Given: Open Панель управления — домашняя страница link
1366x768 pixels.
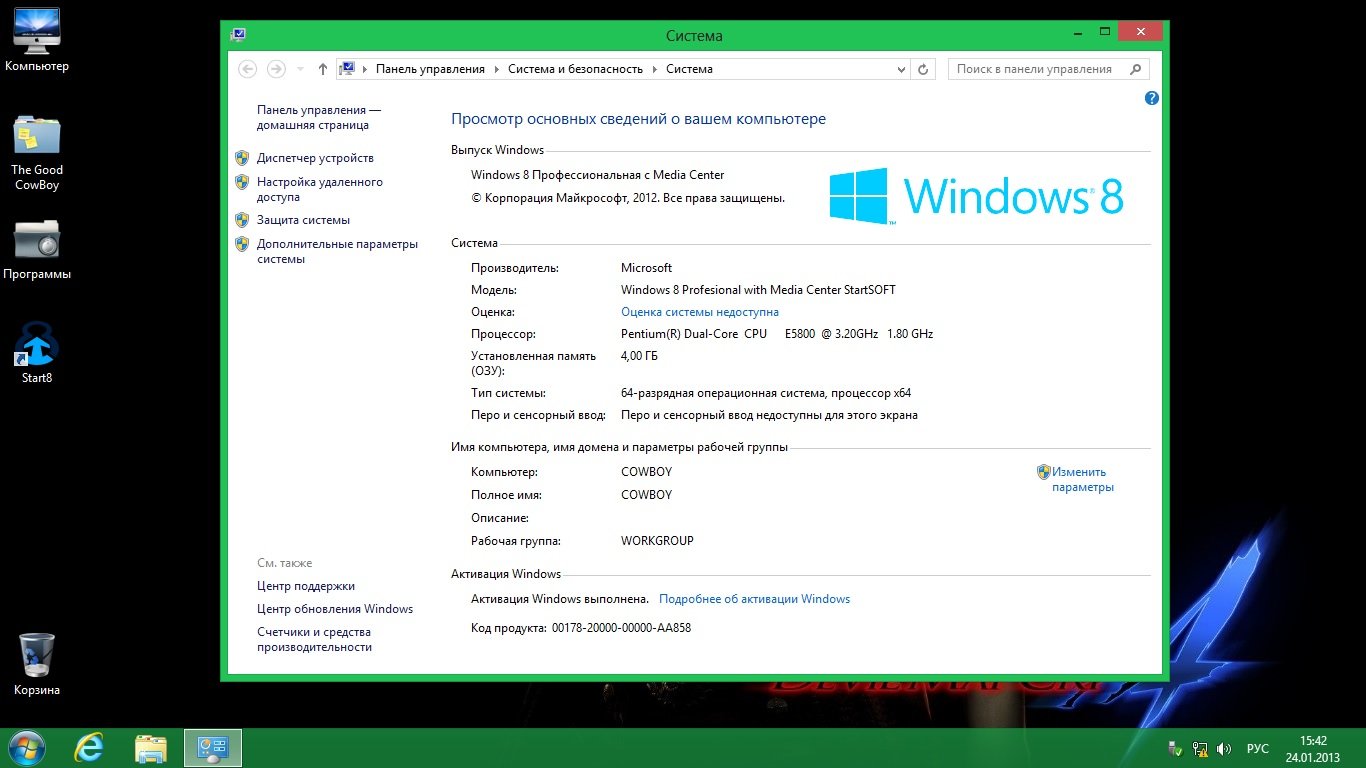Looking at the screenshot, I should coord(319,118).
